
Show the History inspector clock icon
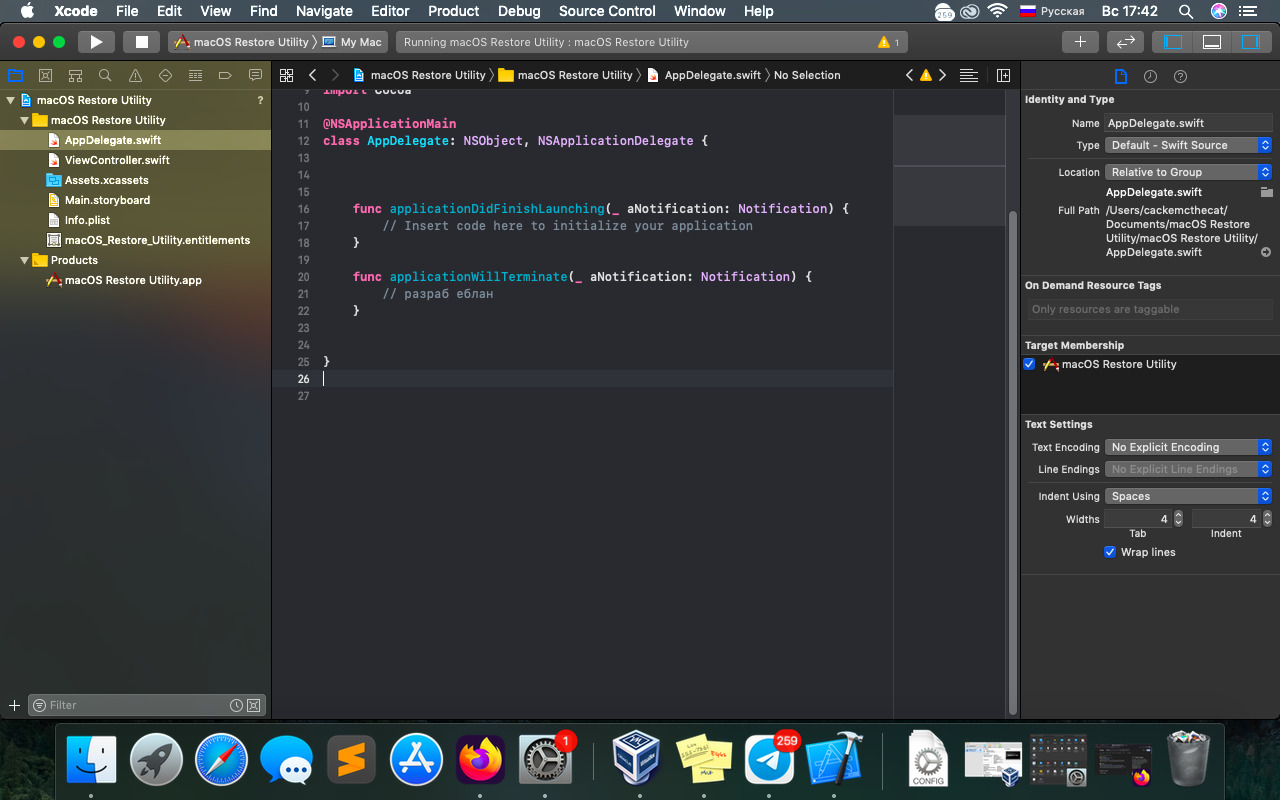coord(1150,77)
